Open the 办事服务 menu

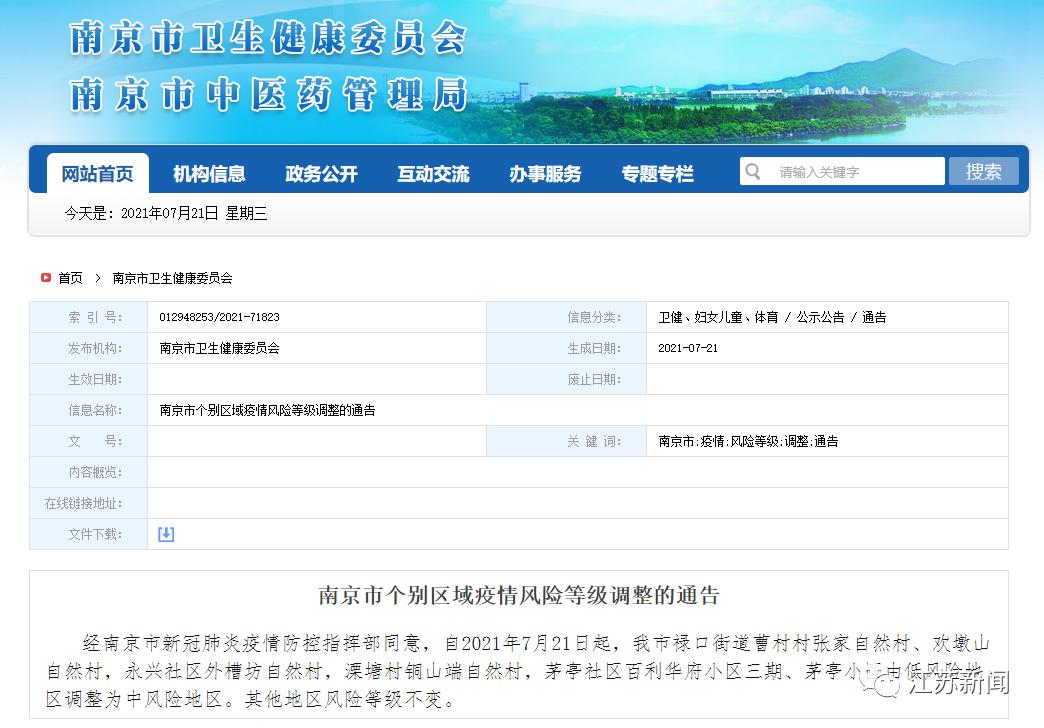click(545, 171)
